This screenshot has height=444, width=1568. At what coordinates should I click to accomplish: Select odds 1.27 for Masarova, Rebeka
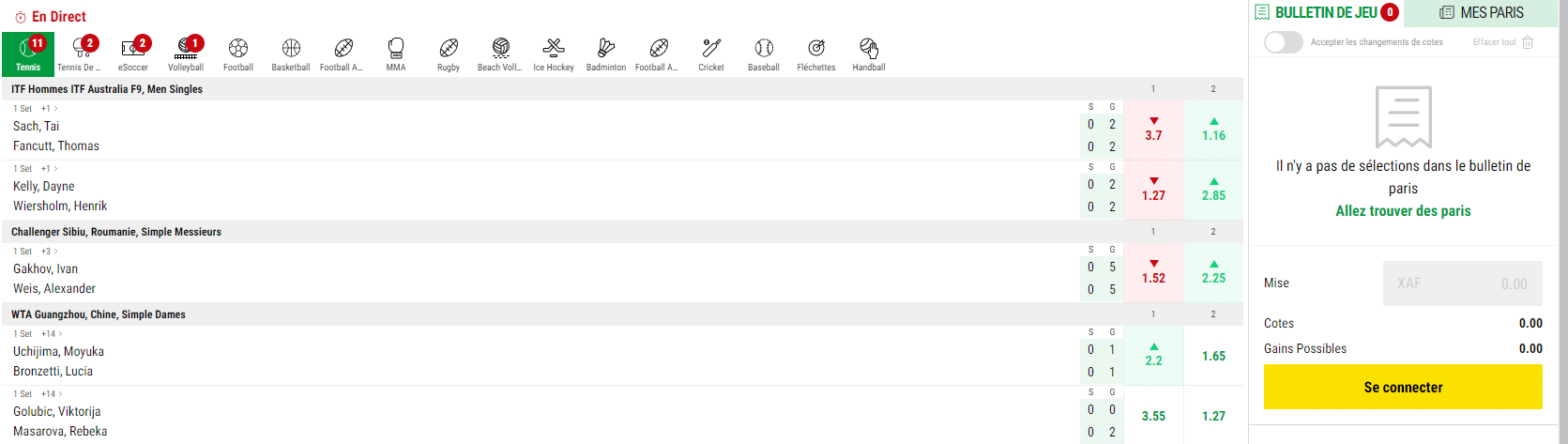click(x=1213, y=416)
